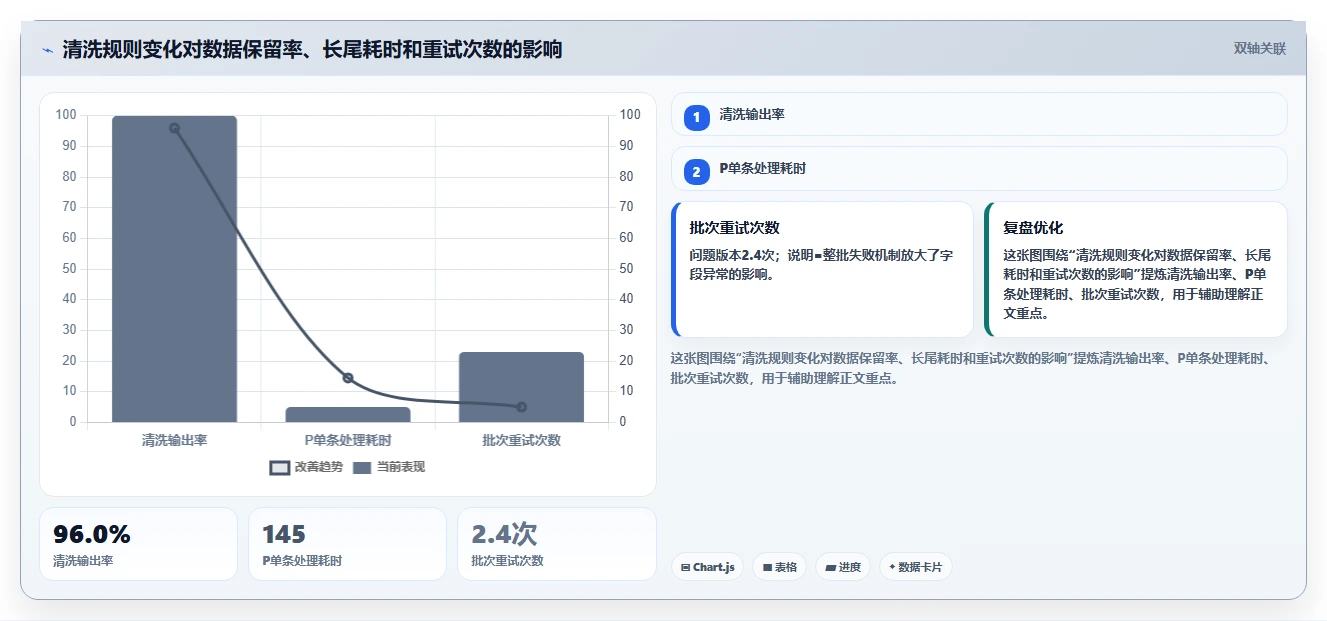Click the 批次重试次数 label under 2.4次
The height and width of the screenshot is (621, 1327).
[x=507, y=561]
